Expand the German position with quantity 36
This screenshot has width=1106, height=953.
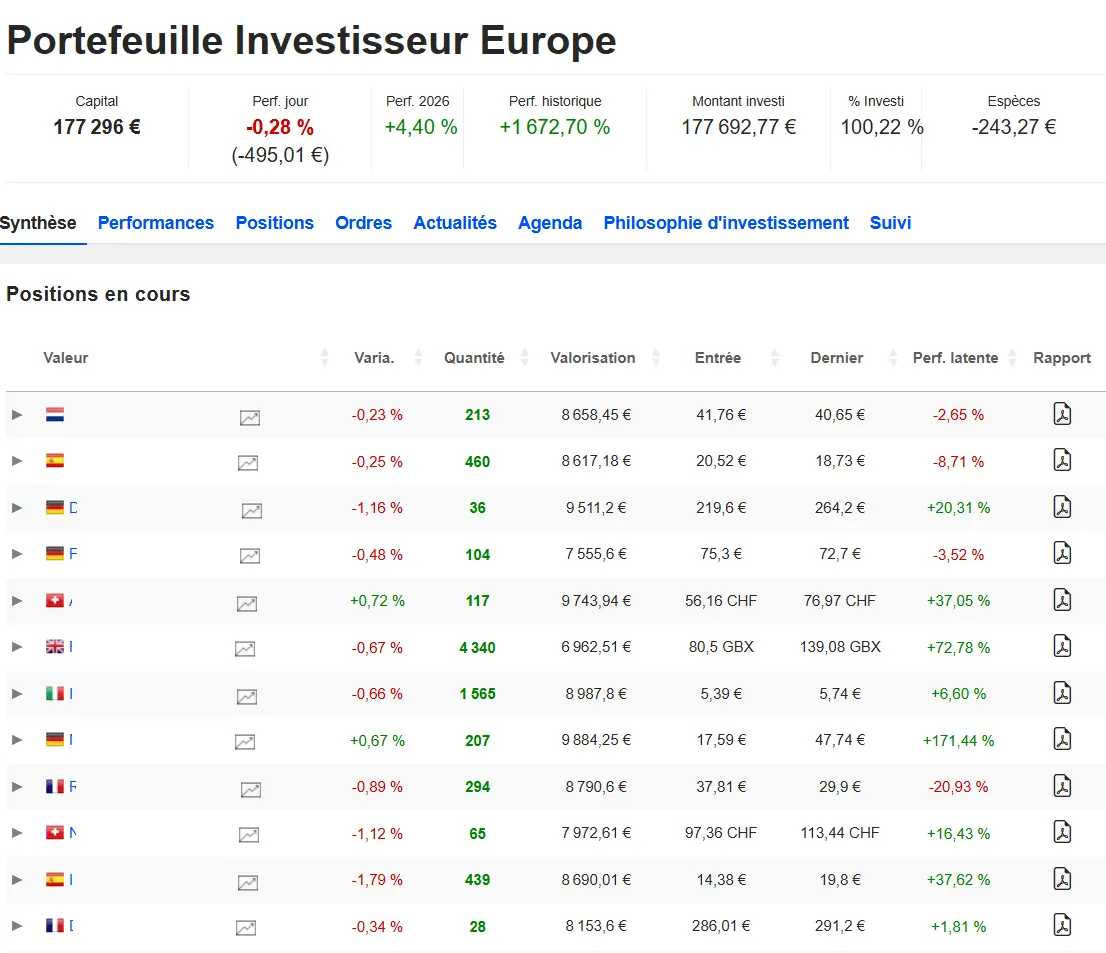[x=17, y=508]
